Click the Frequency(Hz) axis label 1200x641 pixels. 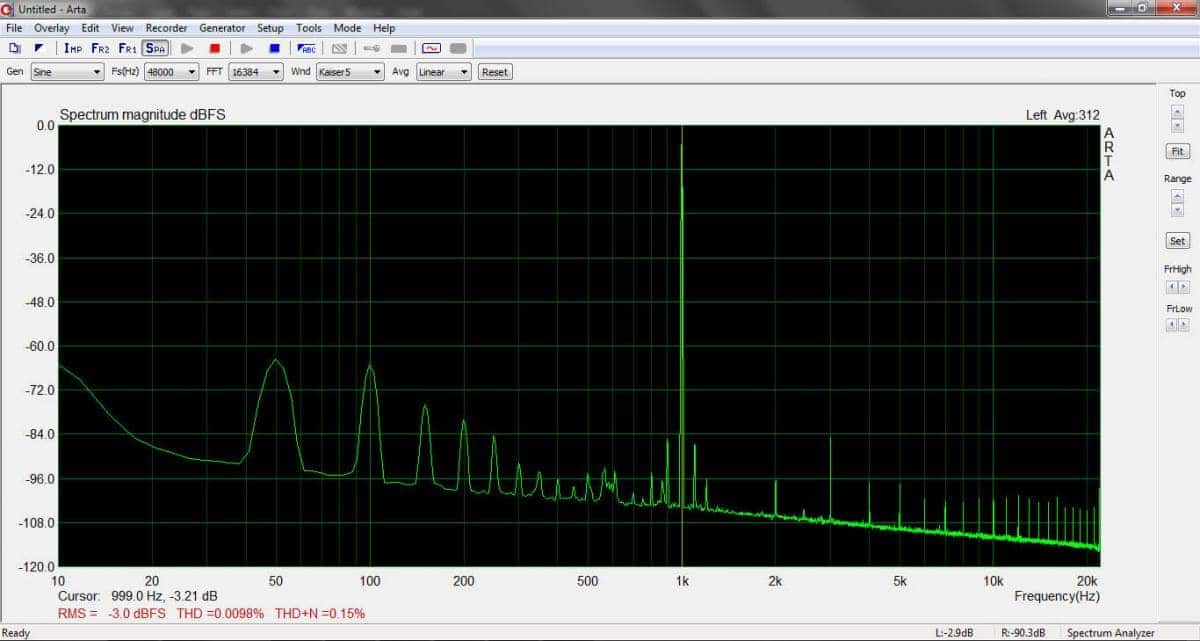(1056, 596)
